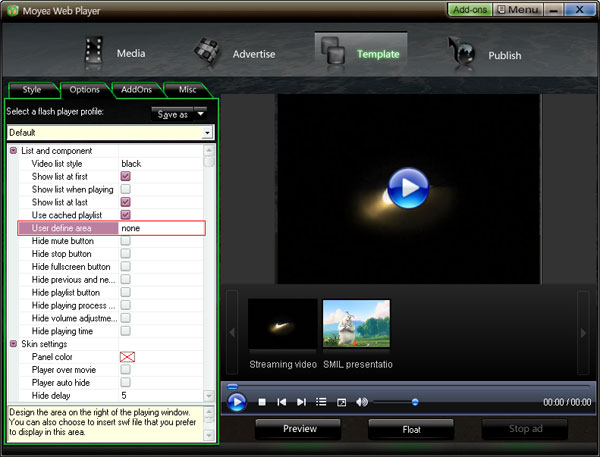Enable the Hide stop button checkbox

(126, 253)
